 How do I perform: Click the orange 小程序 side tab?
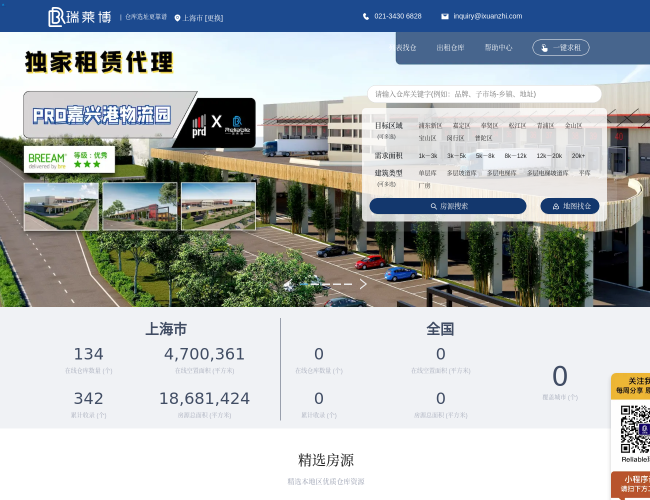pyautogui.click(x=631, y=485)
